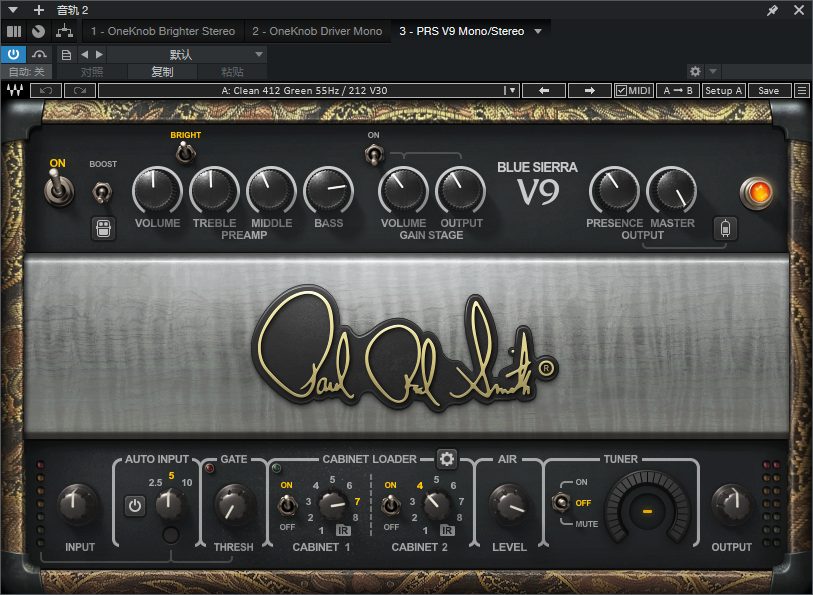Click the round knob view icon

(x=39, y=31)
